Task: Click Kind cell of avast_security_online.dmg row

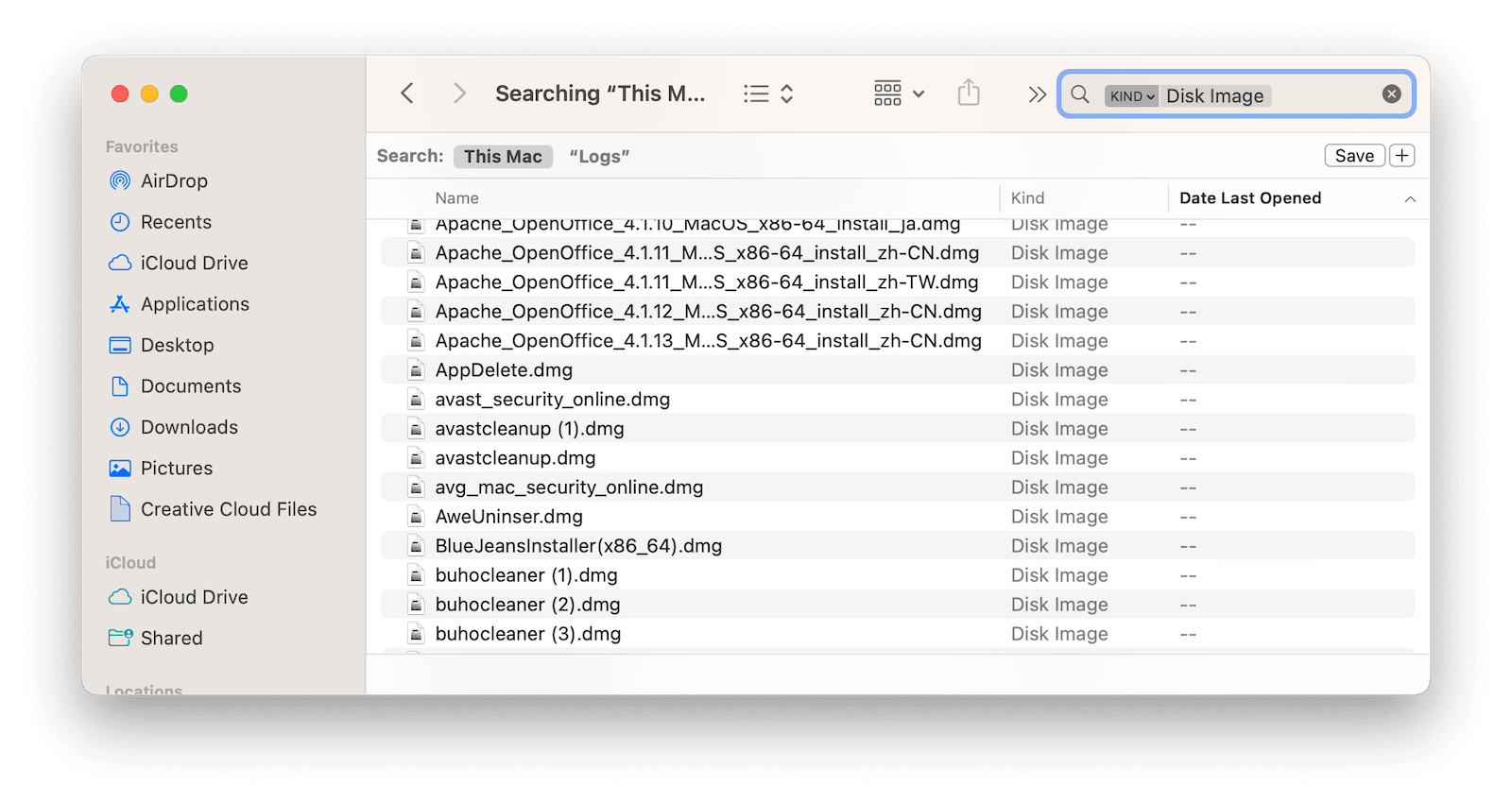Action: 1059,400
